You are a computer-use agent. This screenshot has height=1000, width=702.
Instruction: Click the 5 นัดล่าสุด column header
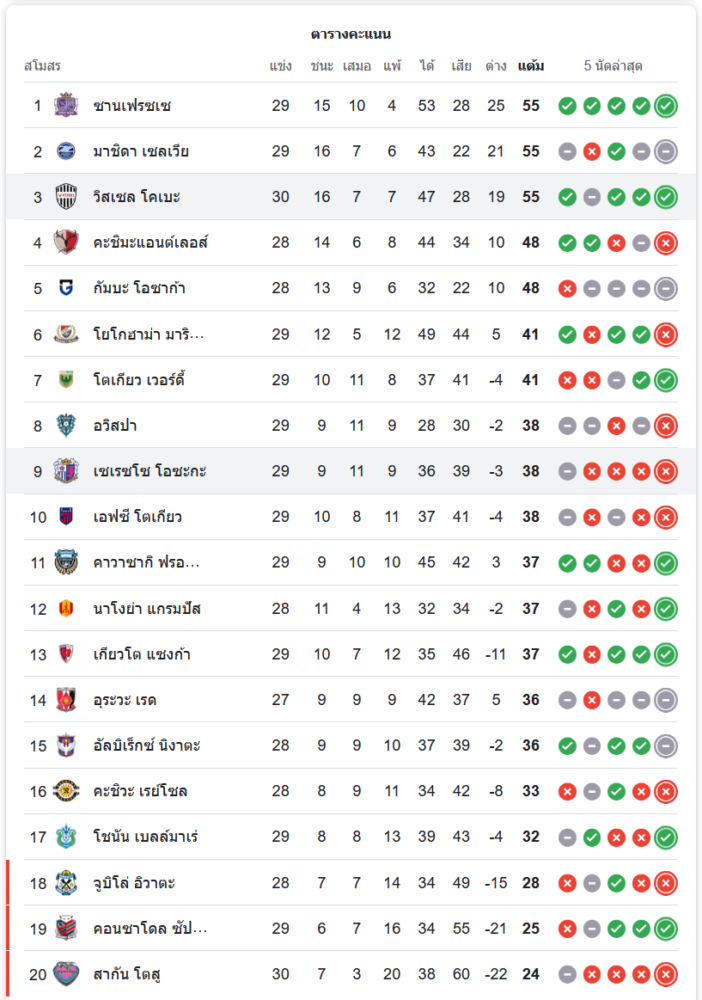(613, 66)
